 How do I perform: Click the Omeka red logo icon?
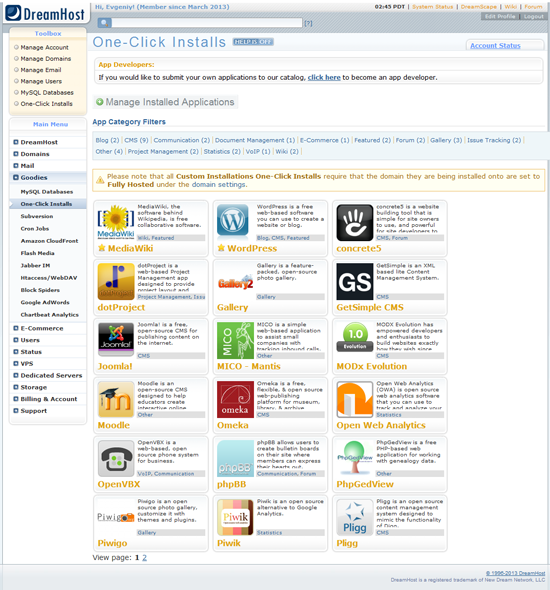point(235,400)
